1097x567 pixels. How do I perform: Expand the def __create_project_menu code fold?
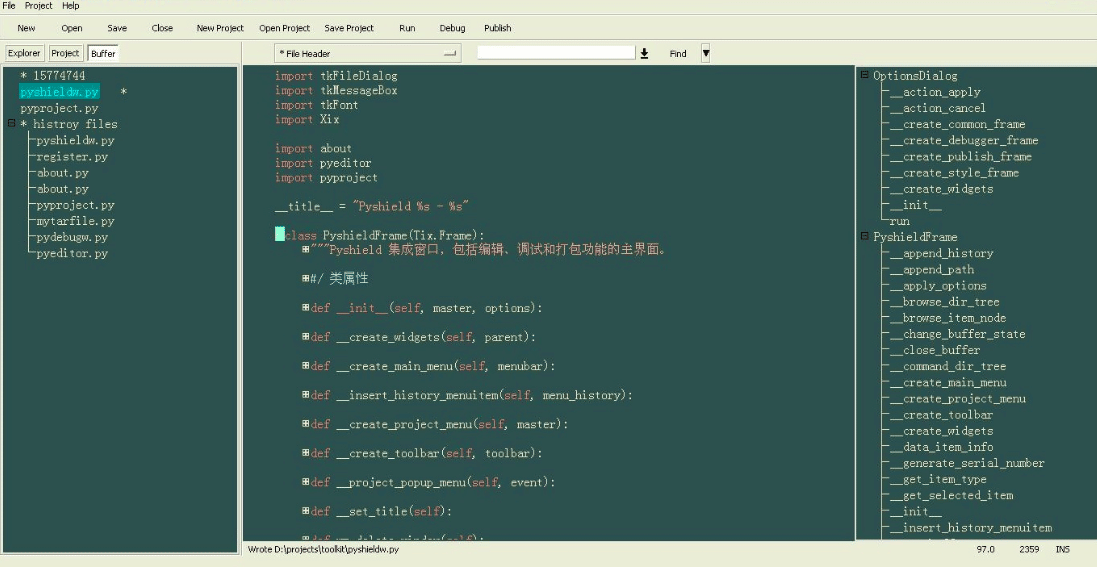point(306,424)
